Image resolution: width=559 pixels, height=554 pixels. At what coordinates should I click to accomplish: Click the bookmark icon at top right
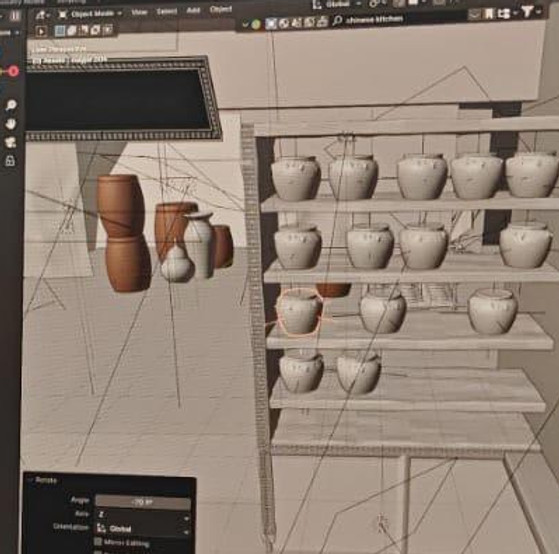(489, 14)
